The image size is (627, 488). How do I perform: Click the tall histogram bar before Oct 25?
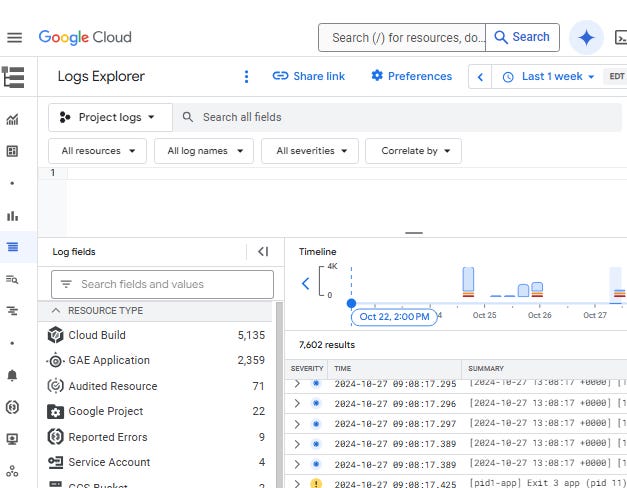coord(468,282)
